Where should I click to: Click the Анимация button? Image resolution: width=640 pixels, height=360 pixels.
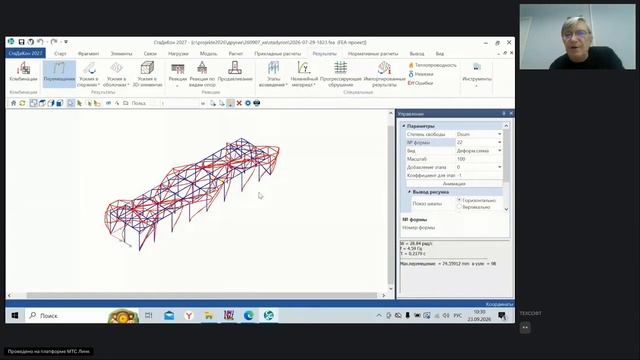454,184
